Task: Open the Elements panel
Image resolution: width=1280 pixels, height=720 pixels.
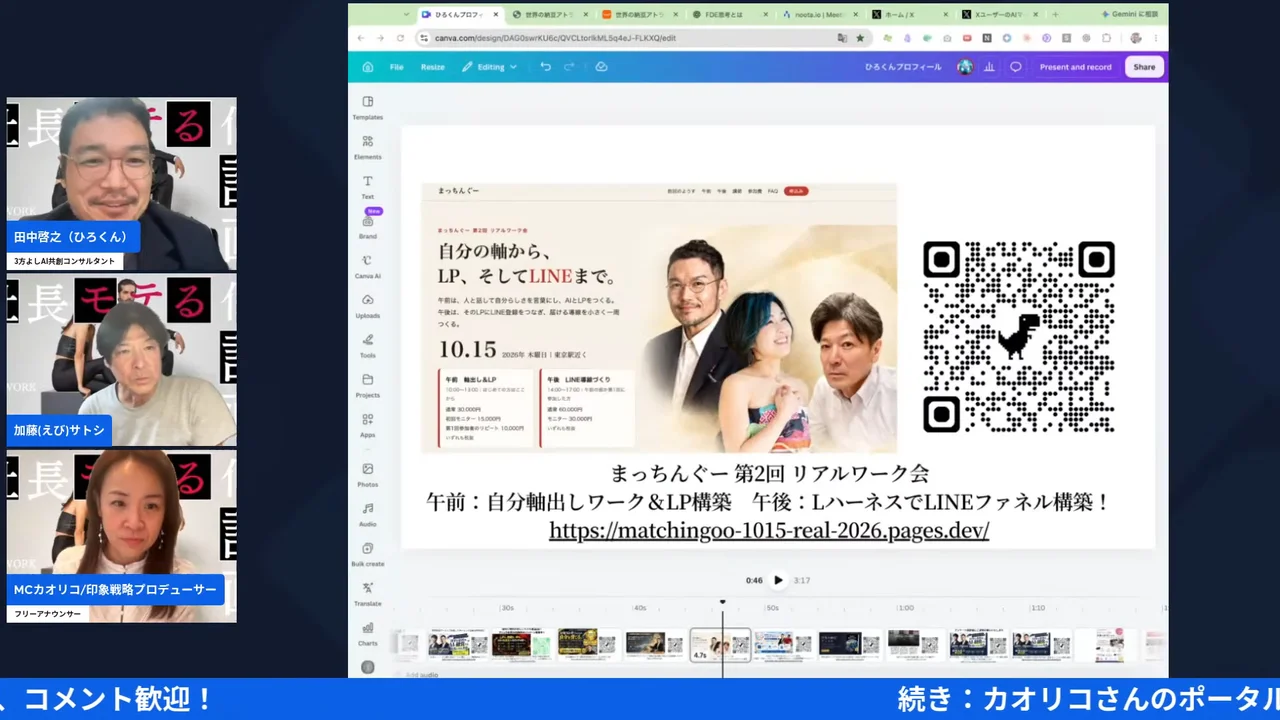Action: pyautogui.click(x=368, y=147)
